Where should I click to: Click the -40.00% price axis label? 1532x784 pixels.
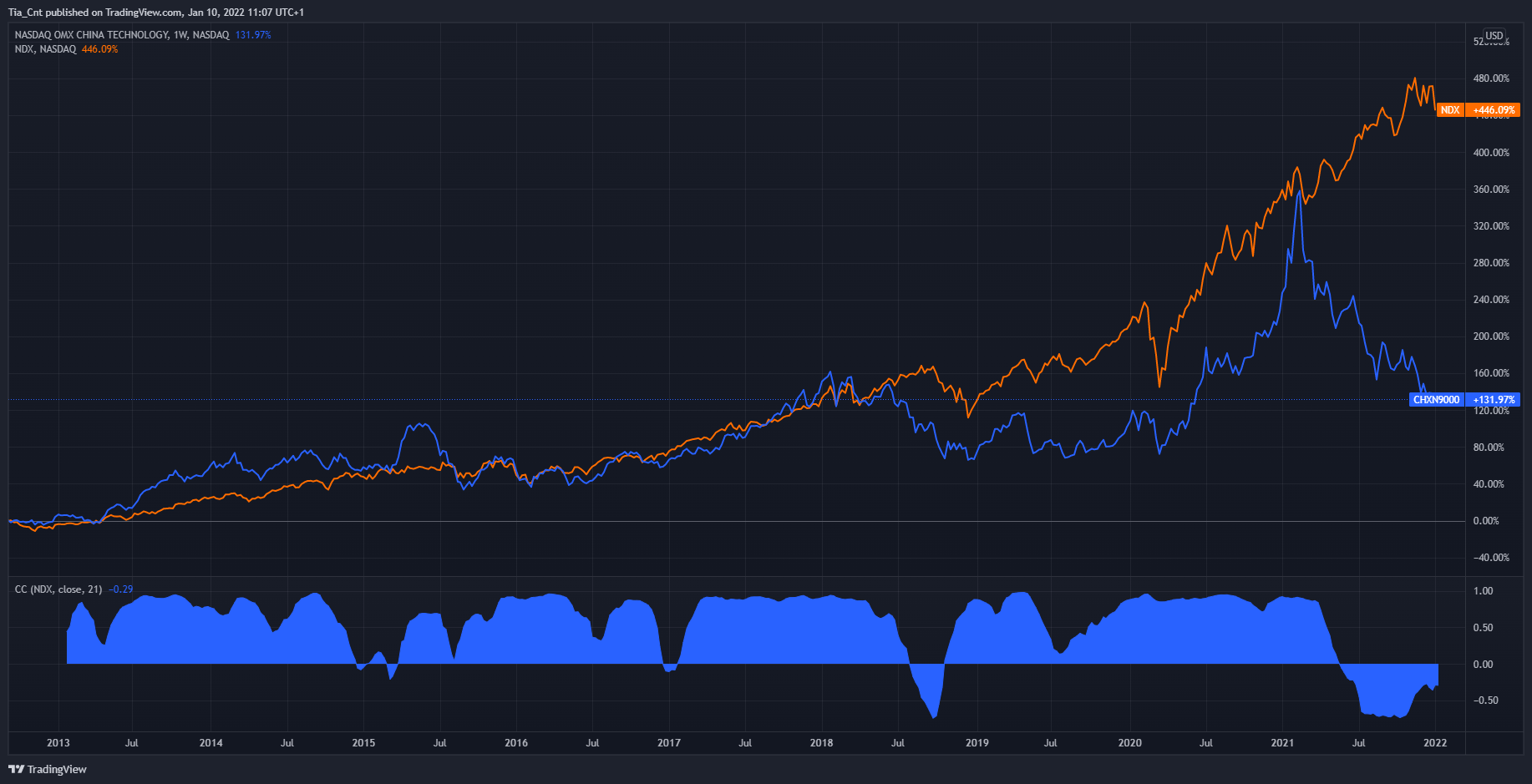(1491, 558)
